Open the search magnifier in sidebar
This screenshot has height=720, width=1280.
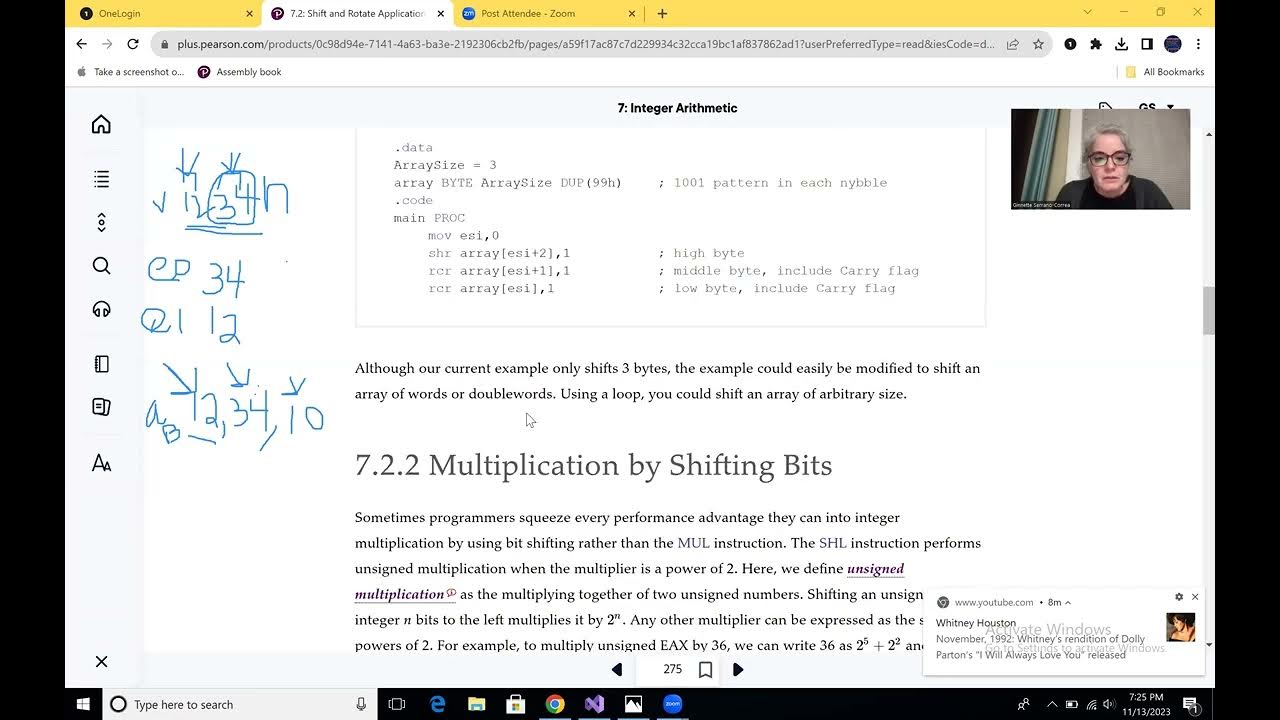click(101, 266)
